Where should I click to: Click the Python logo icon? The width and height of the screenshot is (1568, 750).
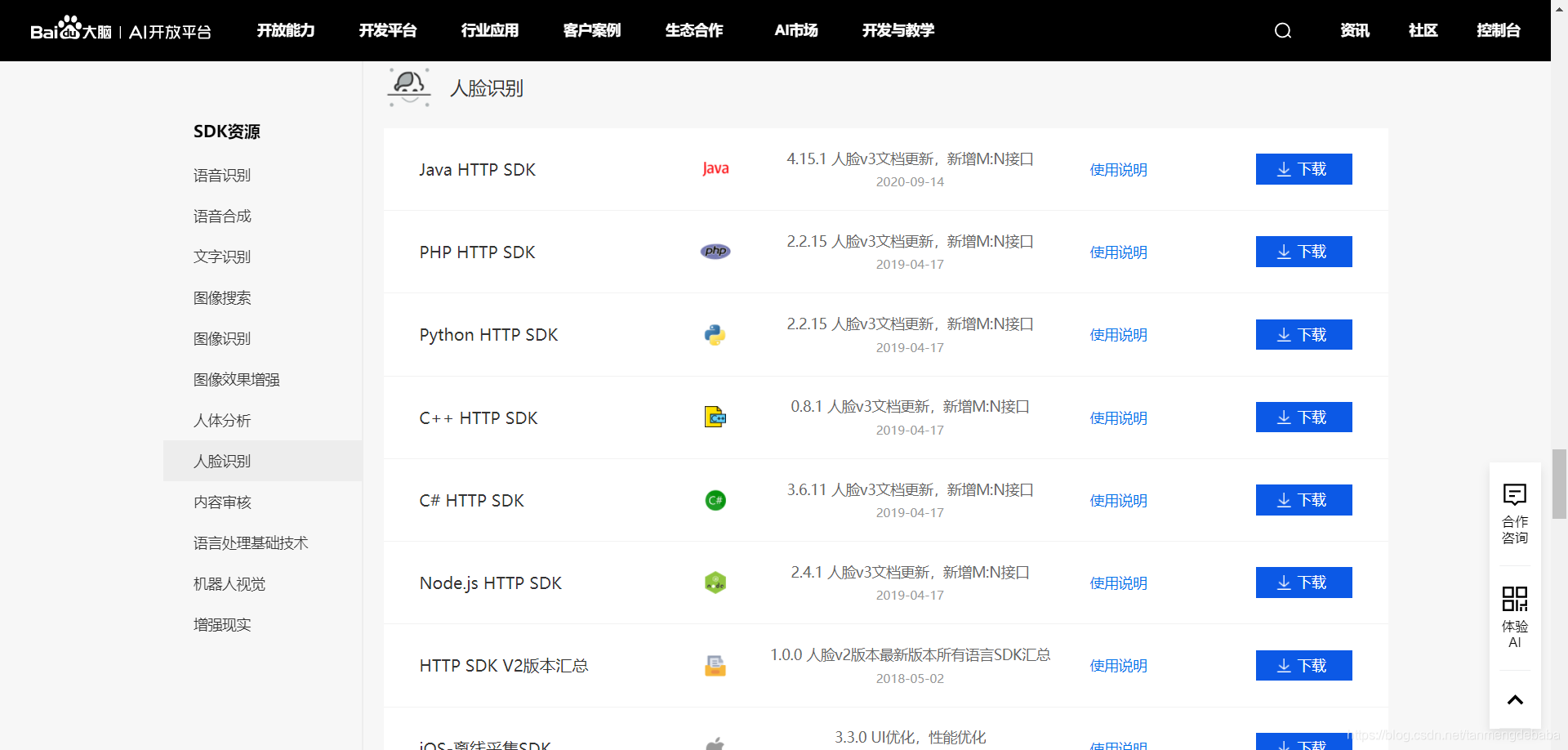pyautogui.click(x=715, y=335)
